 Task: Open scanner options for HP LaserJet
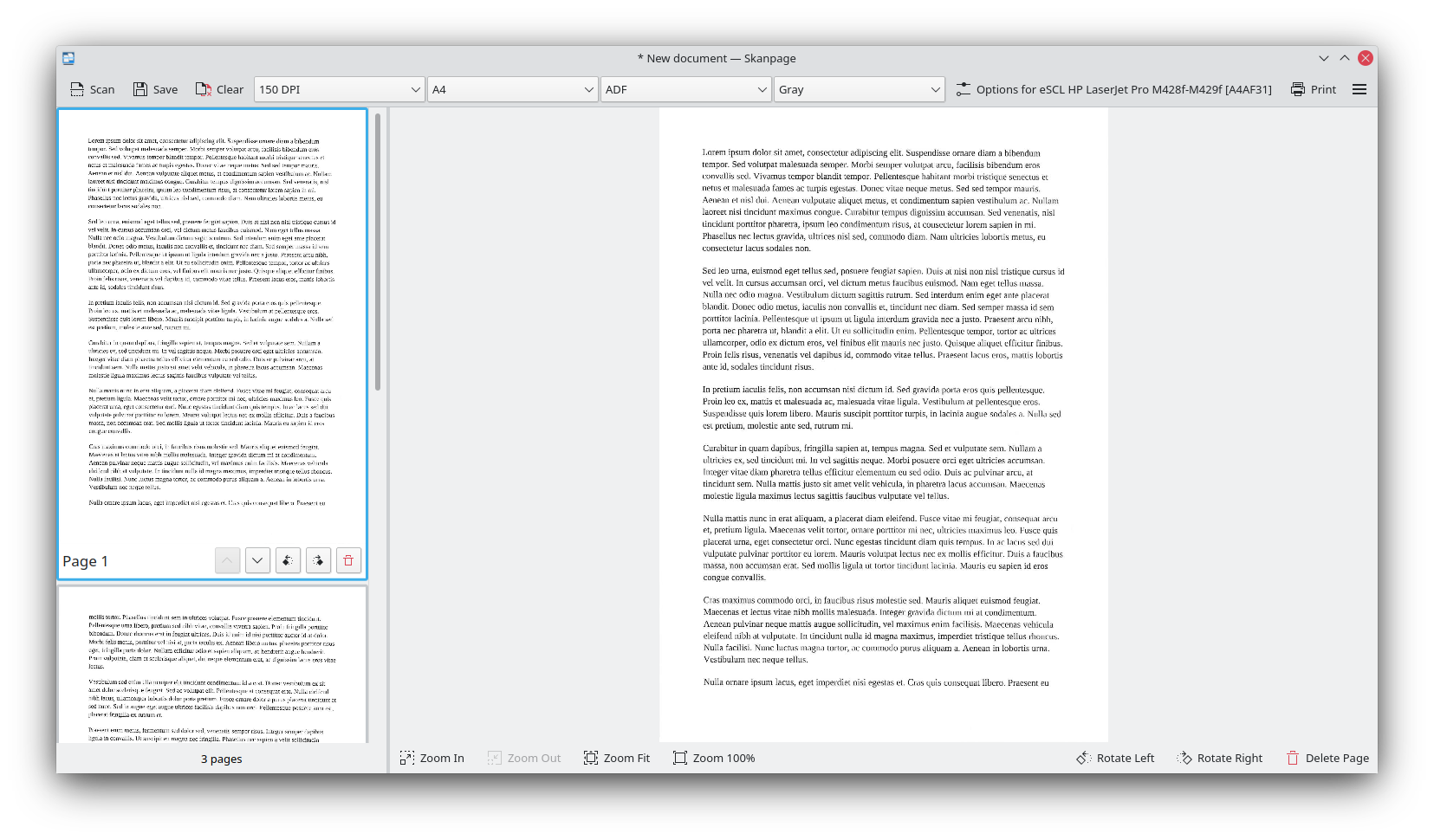tap(1113, 89)
